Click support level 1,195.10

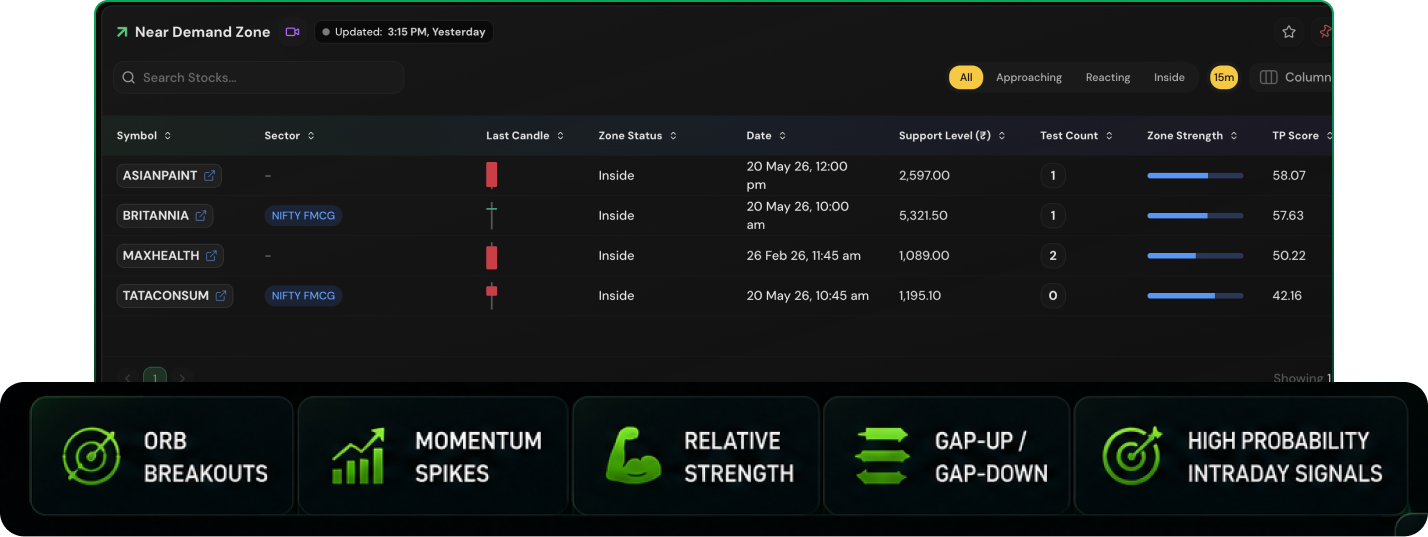coord(920,296)
